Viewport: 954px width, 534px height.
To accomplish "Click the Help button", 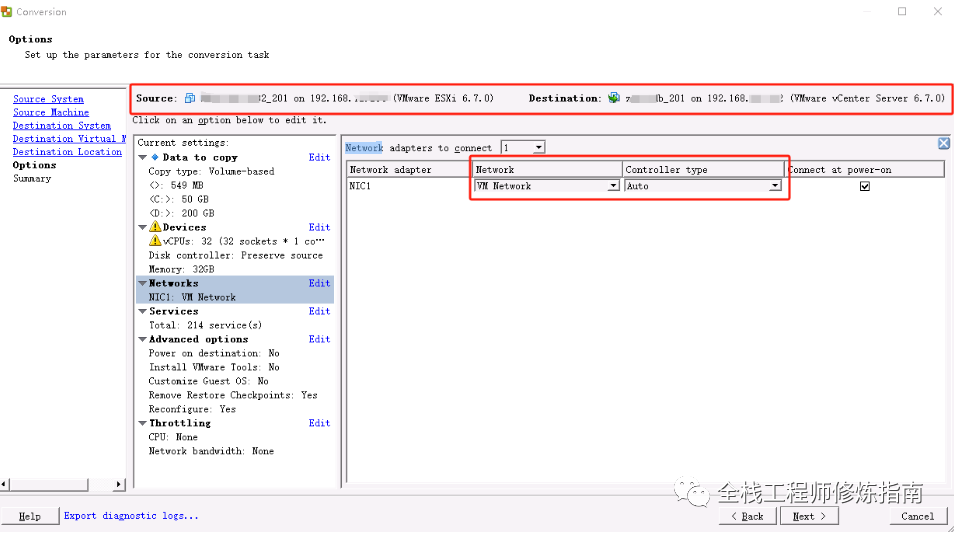I will click(30, 516).
